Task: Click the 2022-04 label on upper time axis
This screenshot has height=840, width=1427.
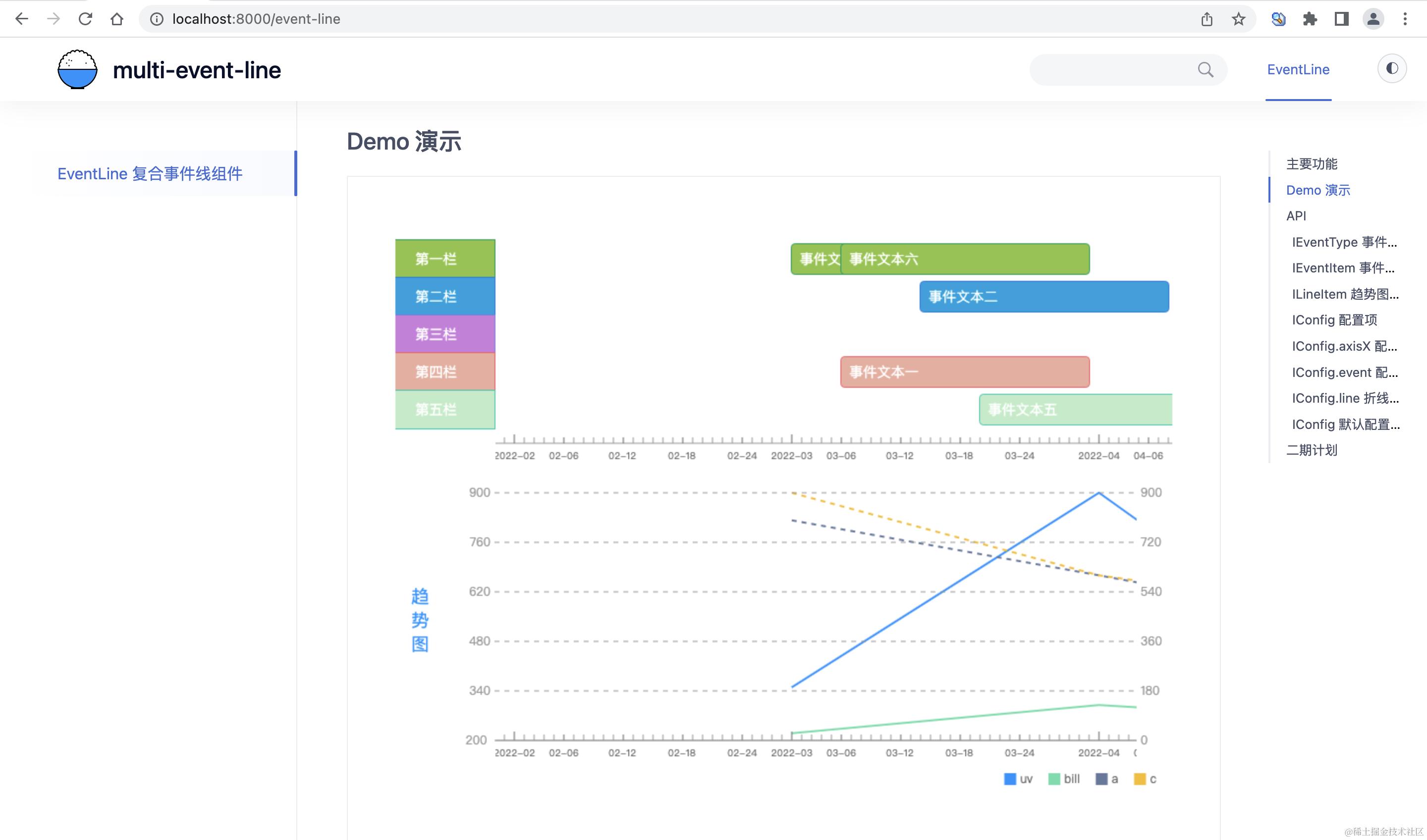Action: click(1098, 456)
